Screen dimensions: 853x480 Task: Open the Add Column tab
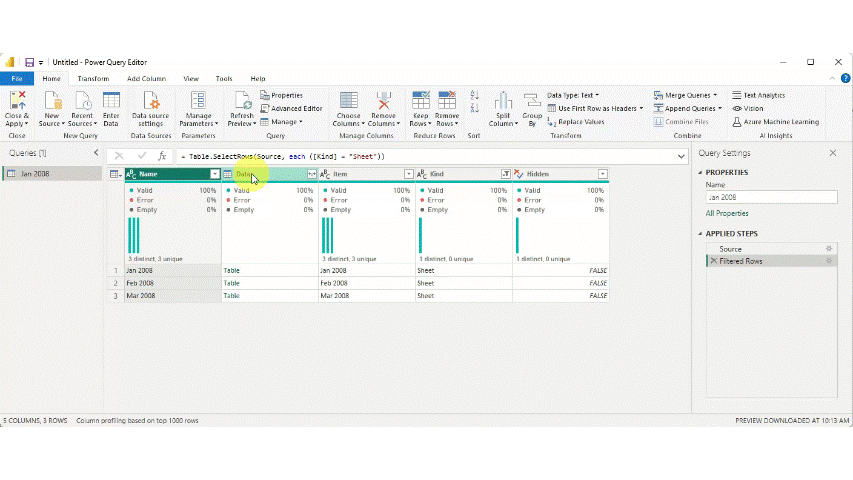click(x=146, y=78)
